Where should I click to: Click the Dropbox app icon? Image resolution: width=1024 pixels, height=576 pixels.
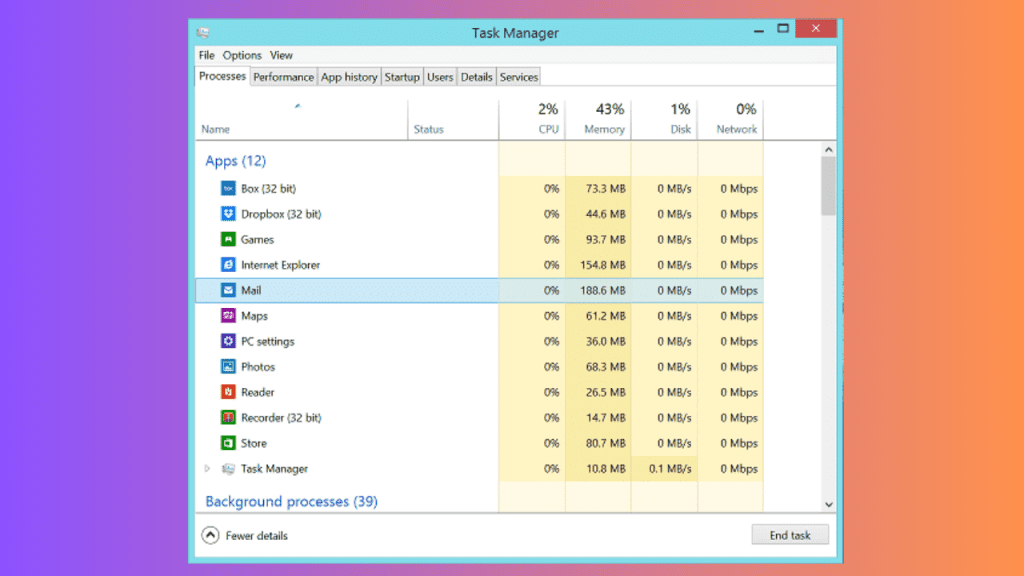click(228, 214)
